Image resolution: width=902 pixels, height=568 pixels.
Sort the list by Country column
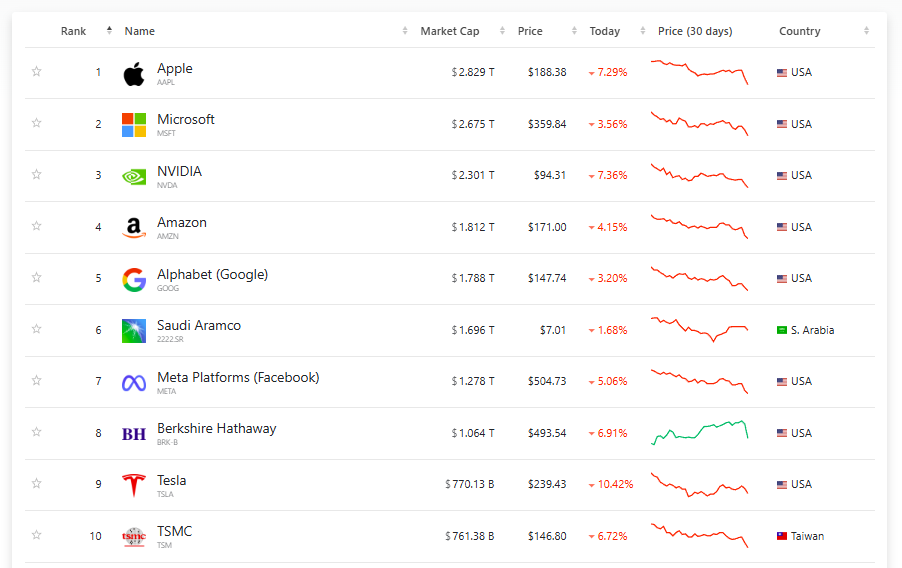tap(799, 31)
